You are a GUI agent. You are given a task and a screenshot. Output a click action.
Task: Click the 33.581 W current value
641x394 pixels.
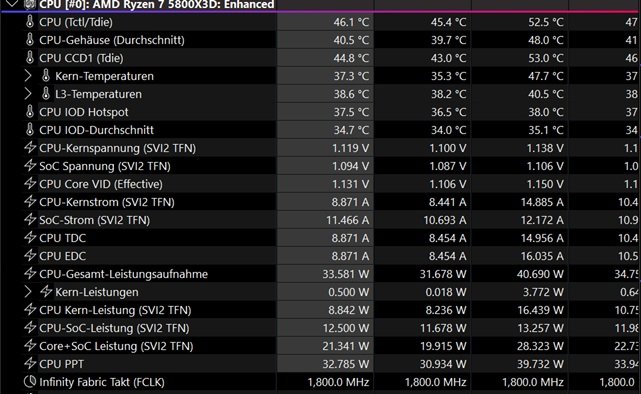point(346,274)
